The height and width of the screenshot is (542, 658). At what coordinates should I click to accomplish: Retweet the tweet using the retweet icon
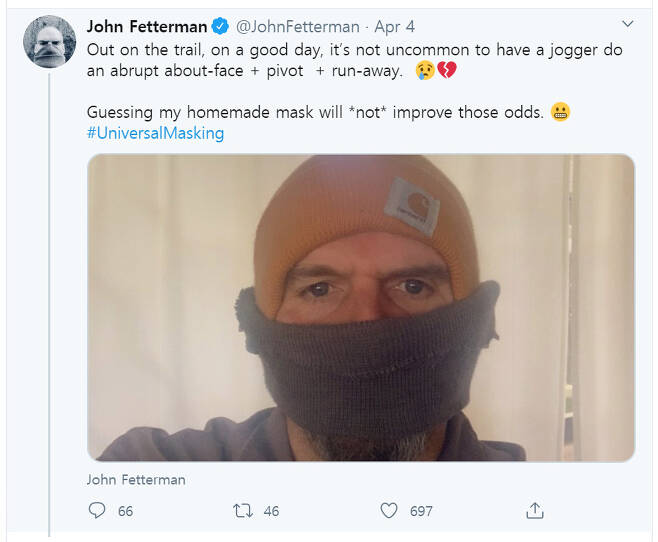tap(243, 511)
